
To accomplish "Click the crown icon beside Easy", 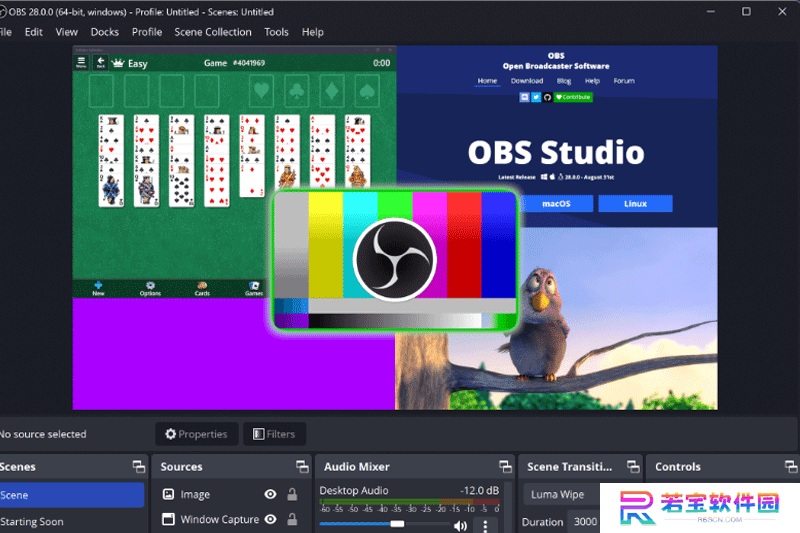I will tap(118, 63).
